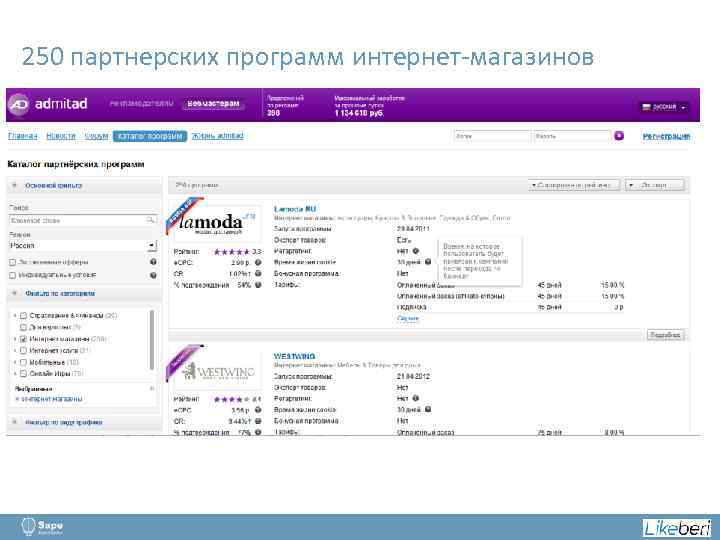720x540 pixels.
Task: Open the WESTWING program link
Action: click(294, 356)
